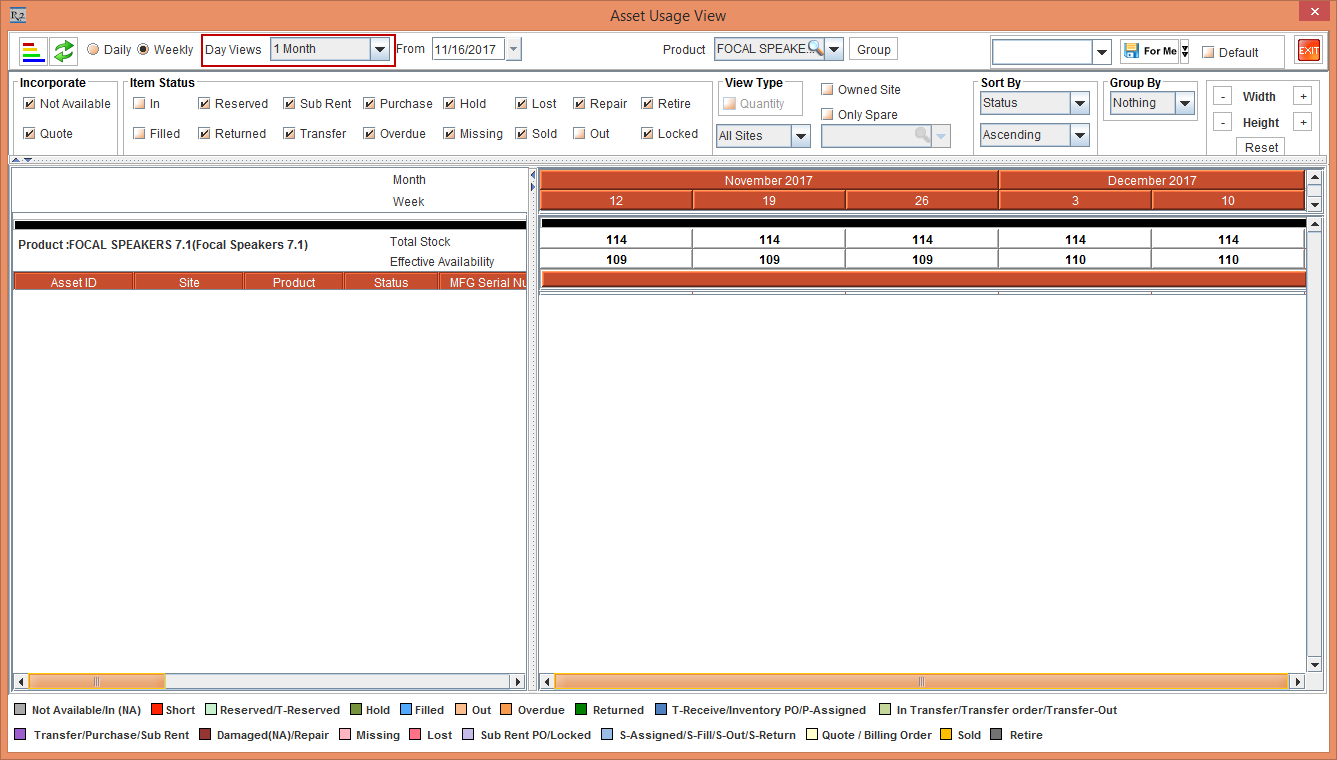
Task: Click the Status column header
Action: tap(391, 283)
